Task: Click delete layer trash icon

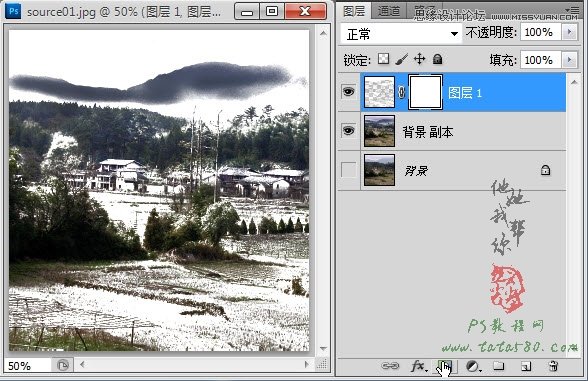Action: click(553, 366)
